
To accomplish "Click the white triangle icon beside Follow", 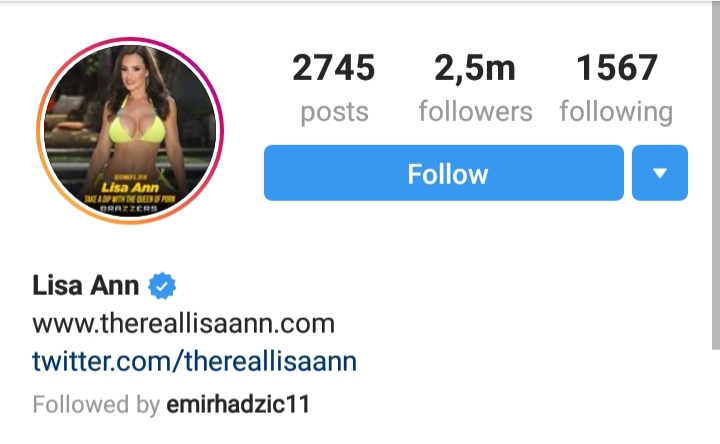I will pyautogui.click(x=660, y=173).
